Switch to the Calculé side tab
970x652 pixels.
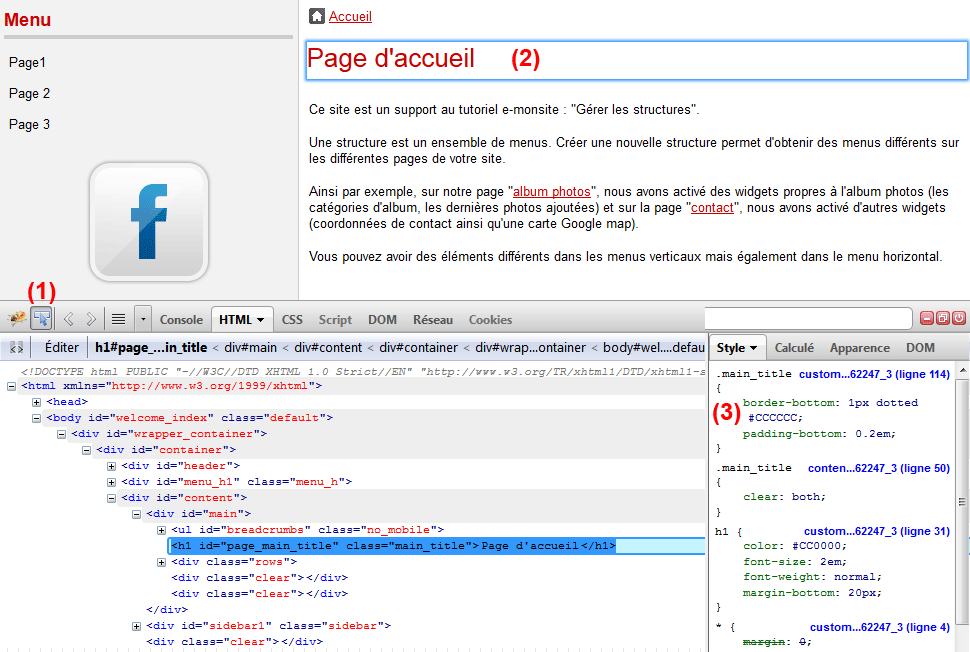(794, 348)
